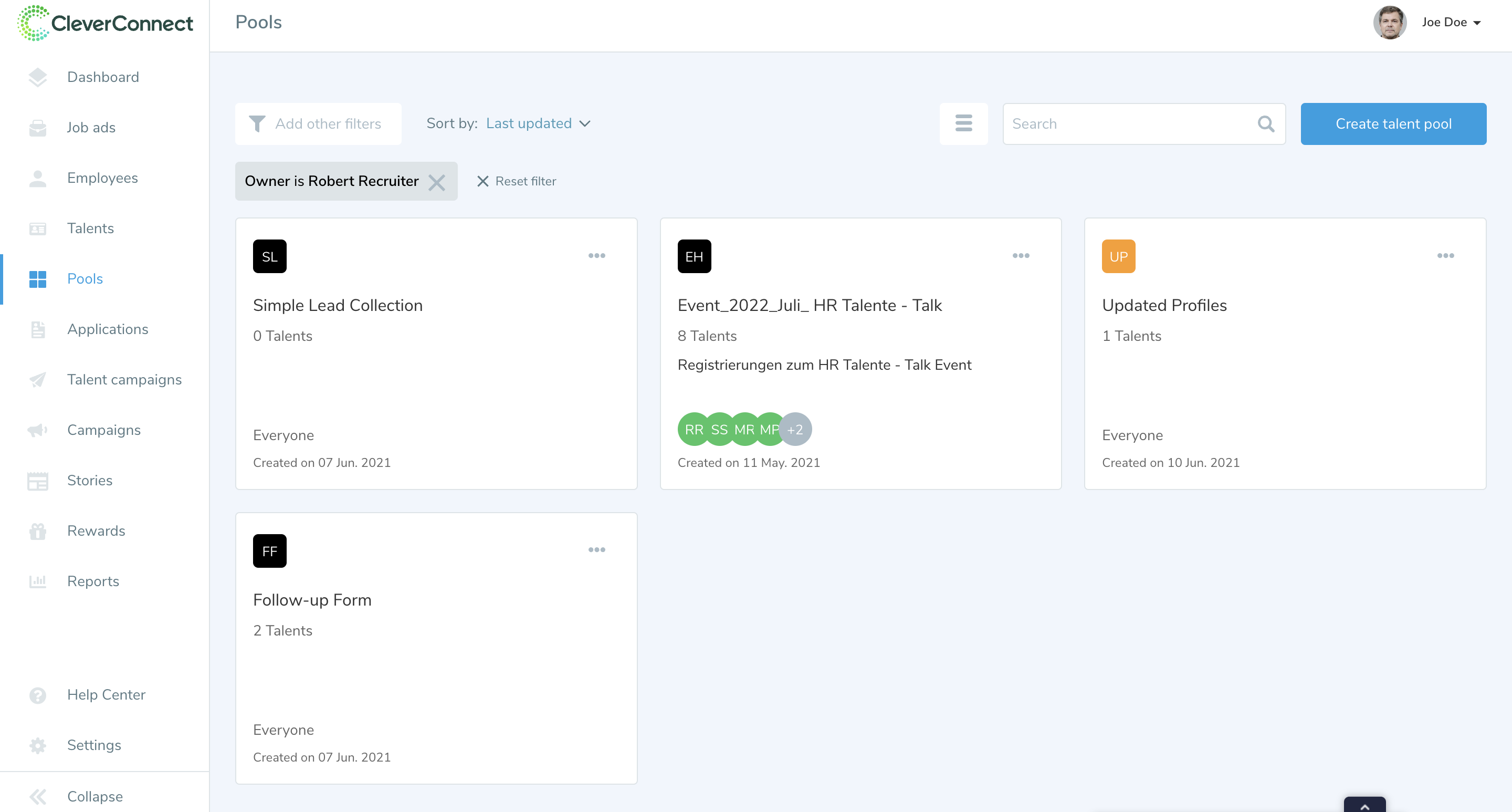1512x812 pixels.
Task: Open the Settings gear in sidebar
Action: click(94, 744)
